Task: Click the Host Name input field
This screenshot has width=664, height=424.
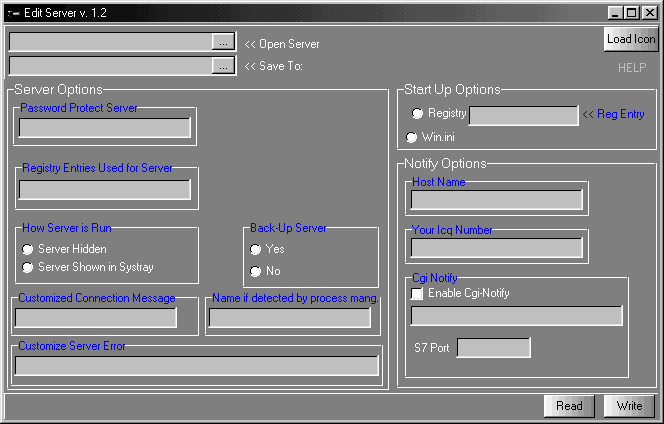Action: 497,200
